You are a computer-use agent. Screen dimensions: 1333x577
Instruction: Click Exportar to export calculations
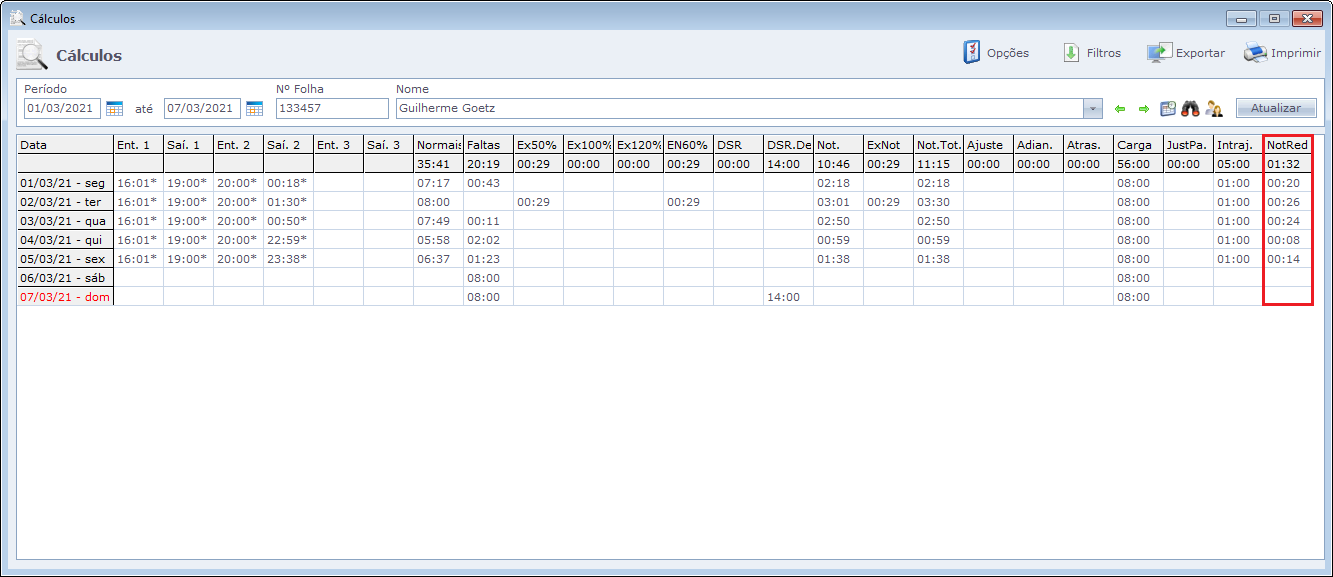pyautogui.click(x=1186, y=53)
